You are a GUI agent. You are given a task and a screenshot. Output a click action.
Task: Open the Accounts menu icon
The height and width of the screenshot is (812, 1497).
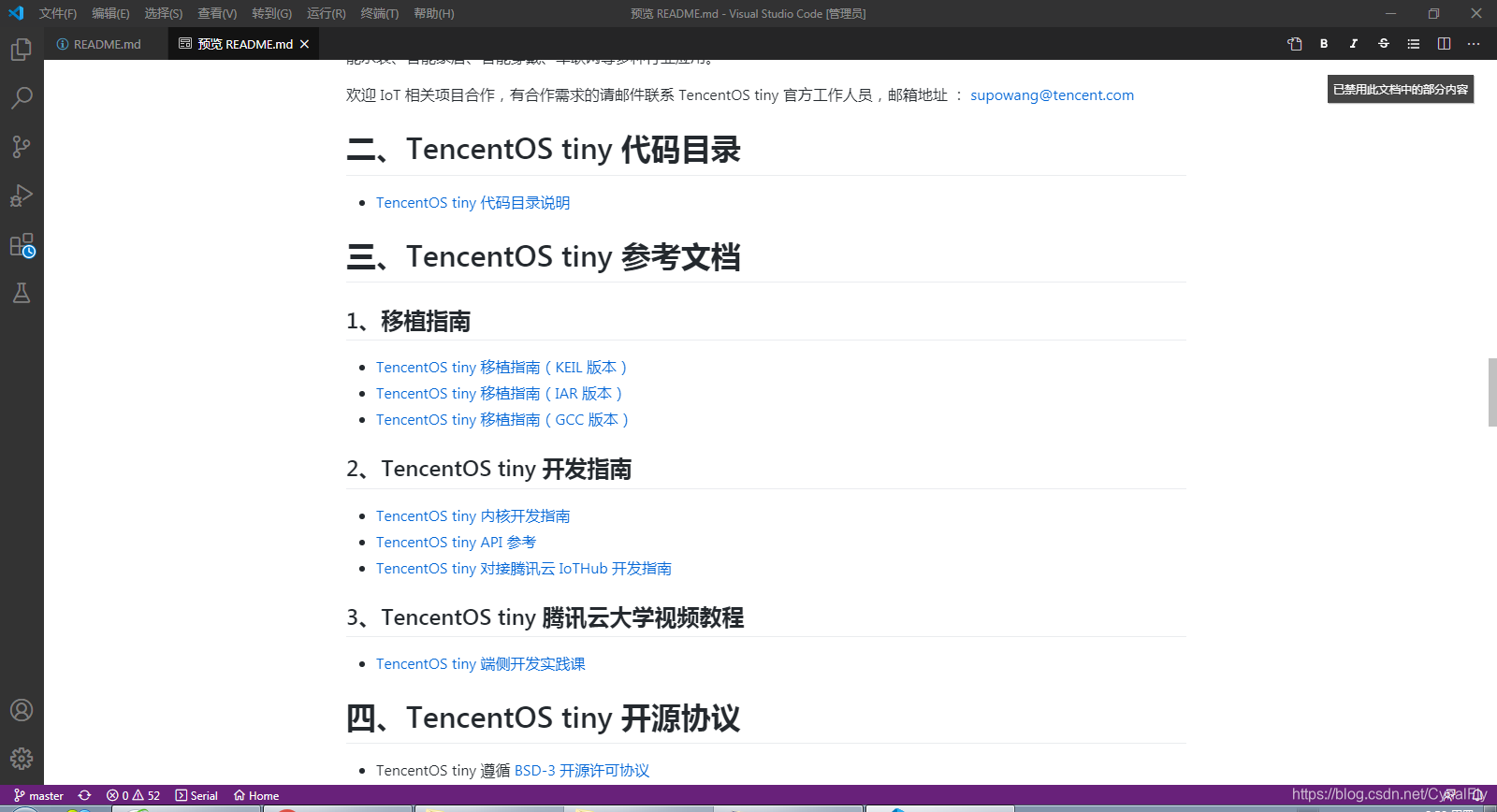pos(22,710)
